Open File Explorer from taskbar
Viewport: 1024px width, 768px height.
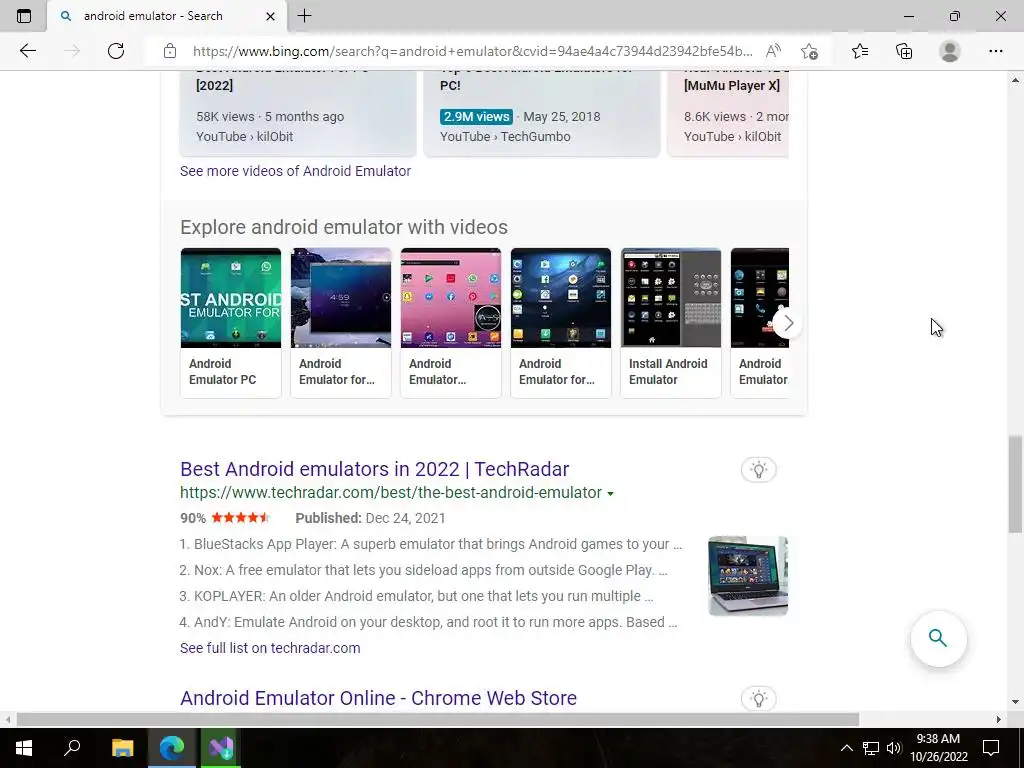(x=122, y=748)
